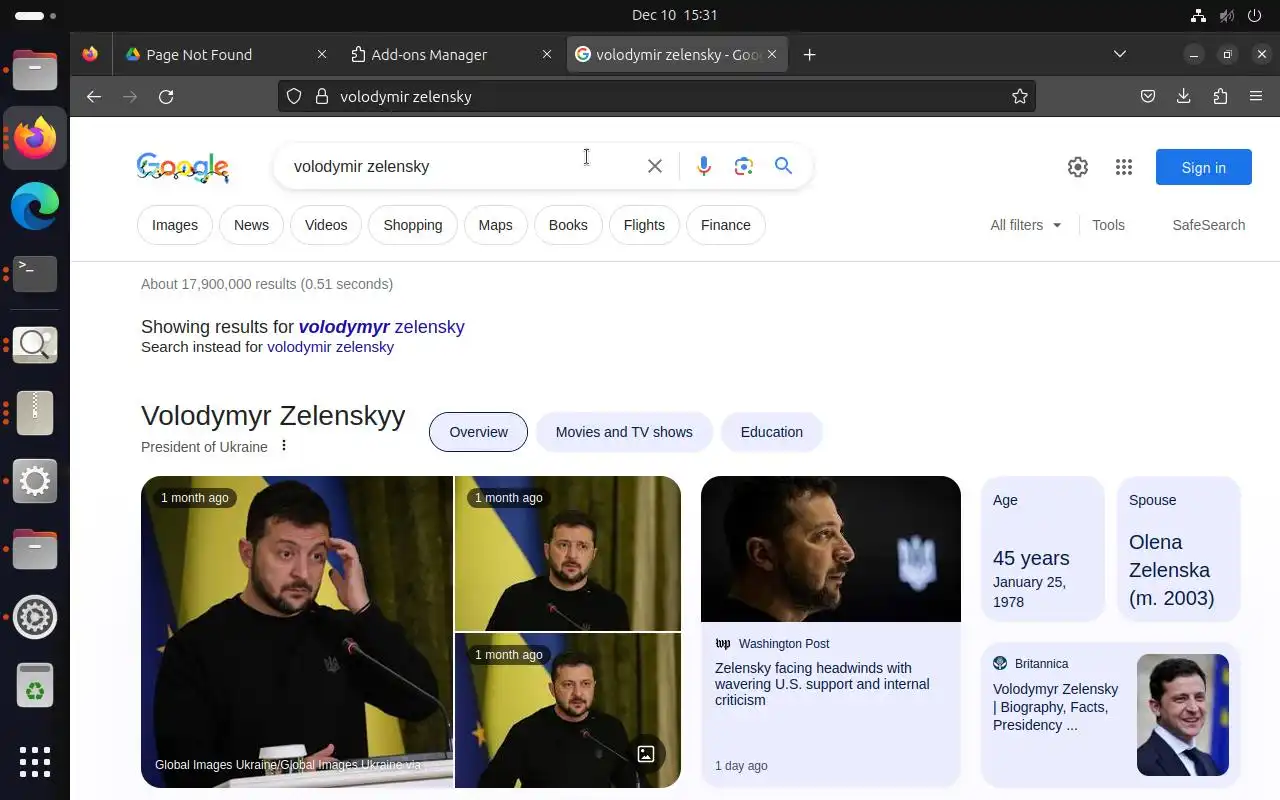Screen dimensions: 1280x800
Task: Filter results by News
Action: [x=251, y=225]
